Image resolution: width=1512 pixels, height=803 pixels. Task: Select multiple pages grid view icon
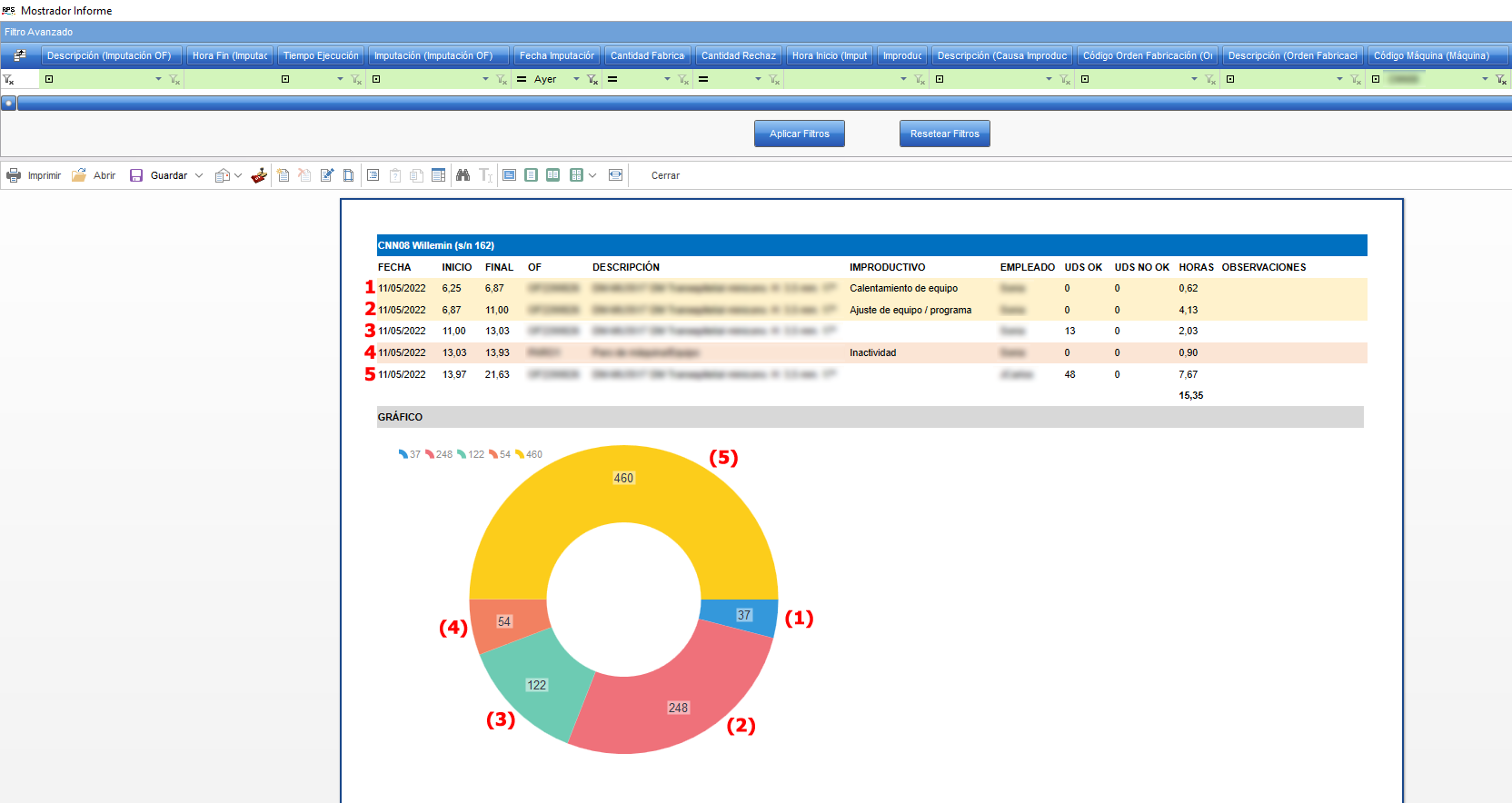[x=576, y=175]
